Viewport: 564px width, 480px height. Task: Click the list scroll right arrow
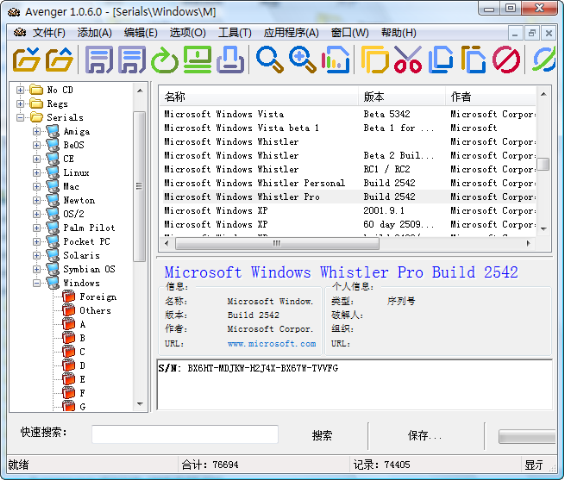tap(528, 243)
